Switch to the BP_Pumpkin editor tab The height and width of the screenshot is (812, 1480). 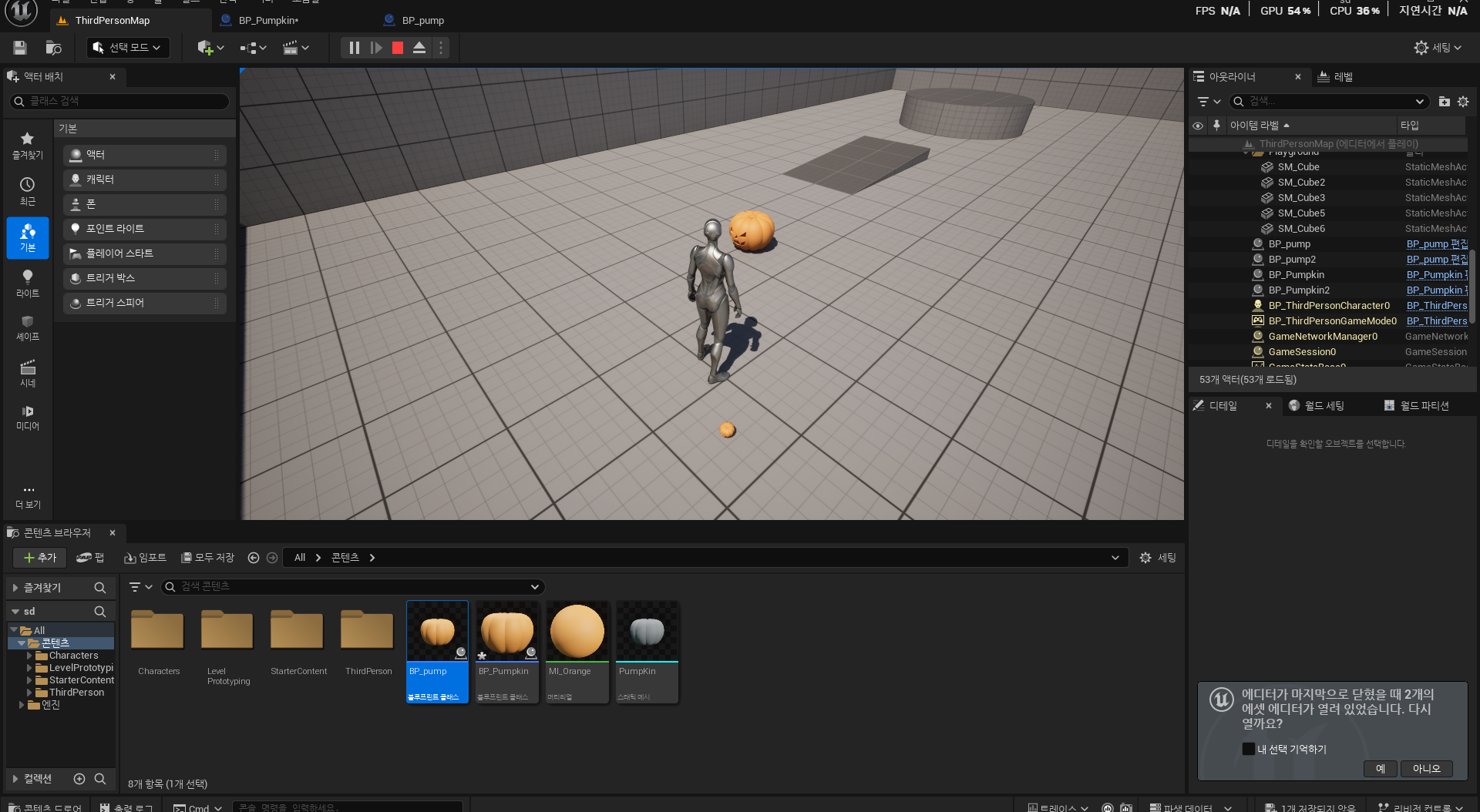(x=267, y=20)
